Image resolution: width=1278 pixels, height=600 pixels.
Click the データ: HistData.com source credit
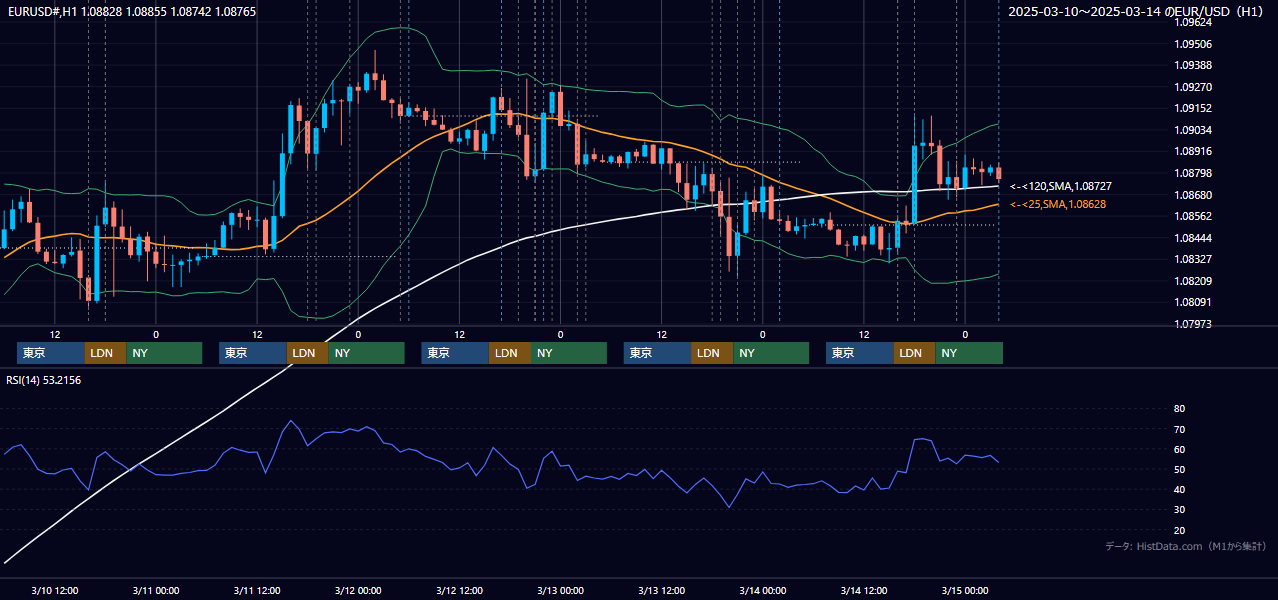click(x=1185, y=546)
